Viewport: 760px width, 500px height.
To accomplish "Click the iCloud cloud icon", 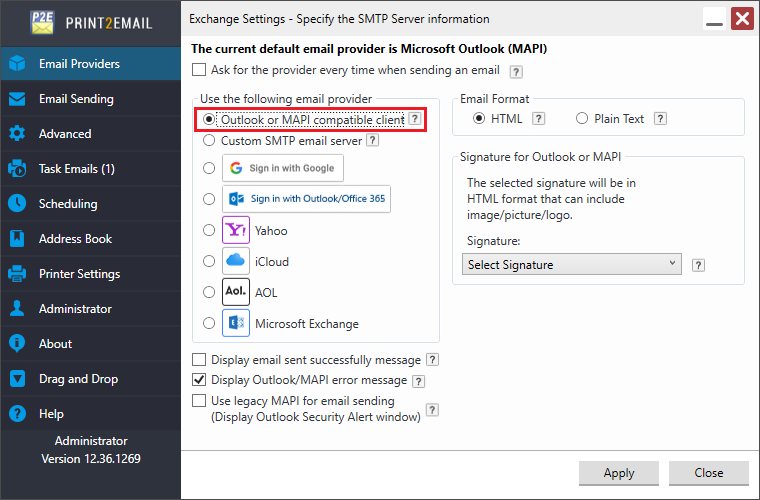I will [x=236, y=261].
